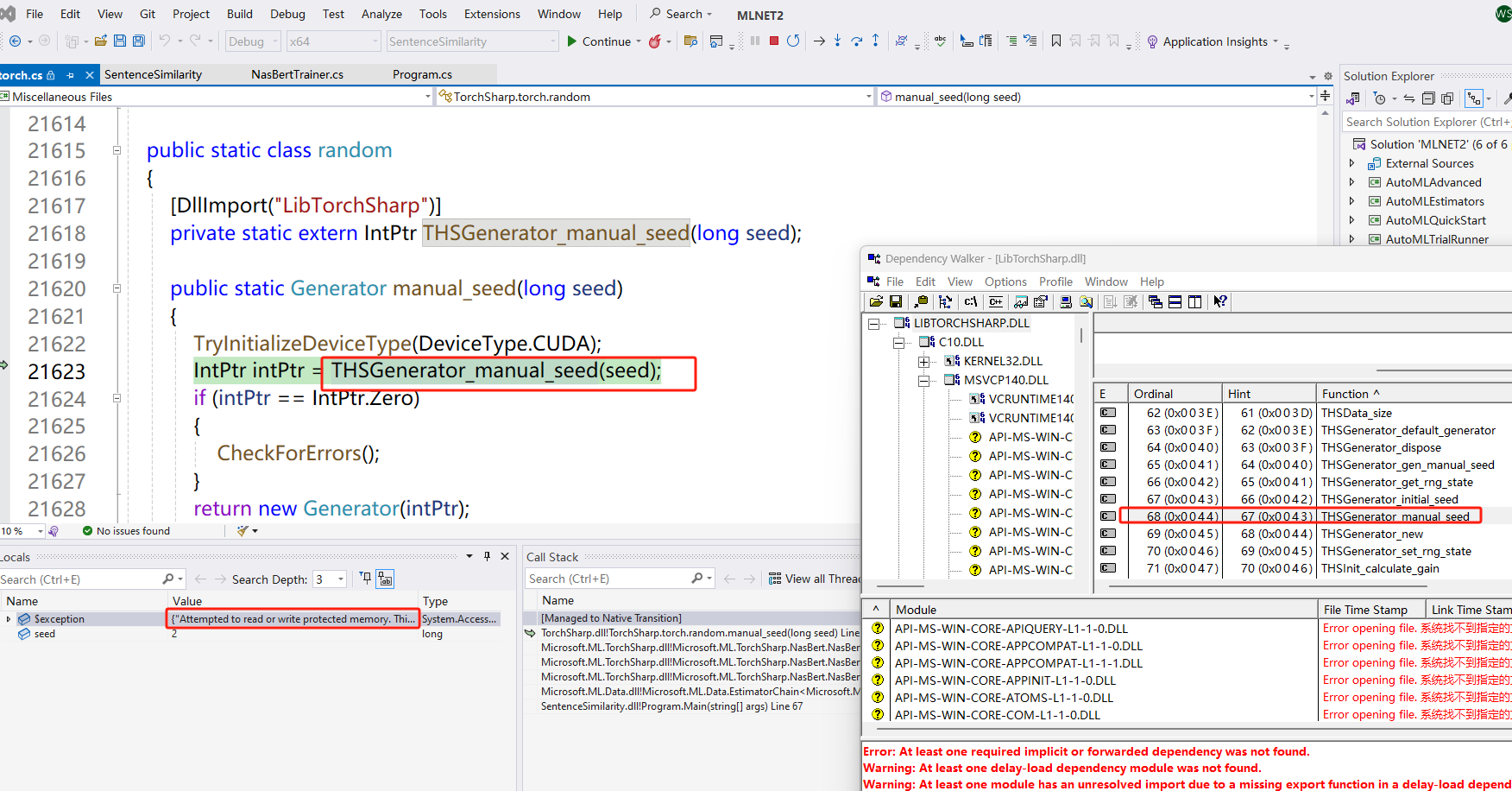Save session in Dependency Walker toolbar
This screenshot has height=791, width=1512.
(x=896, y=301)
